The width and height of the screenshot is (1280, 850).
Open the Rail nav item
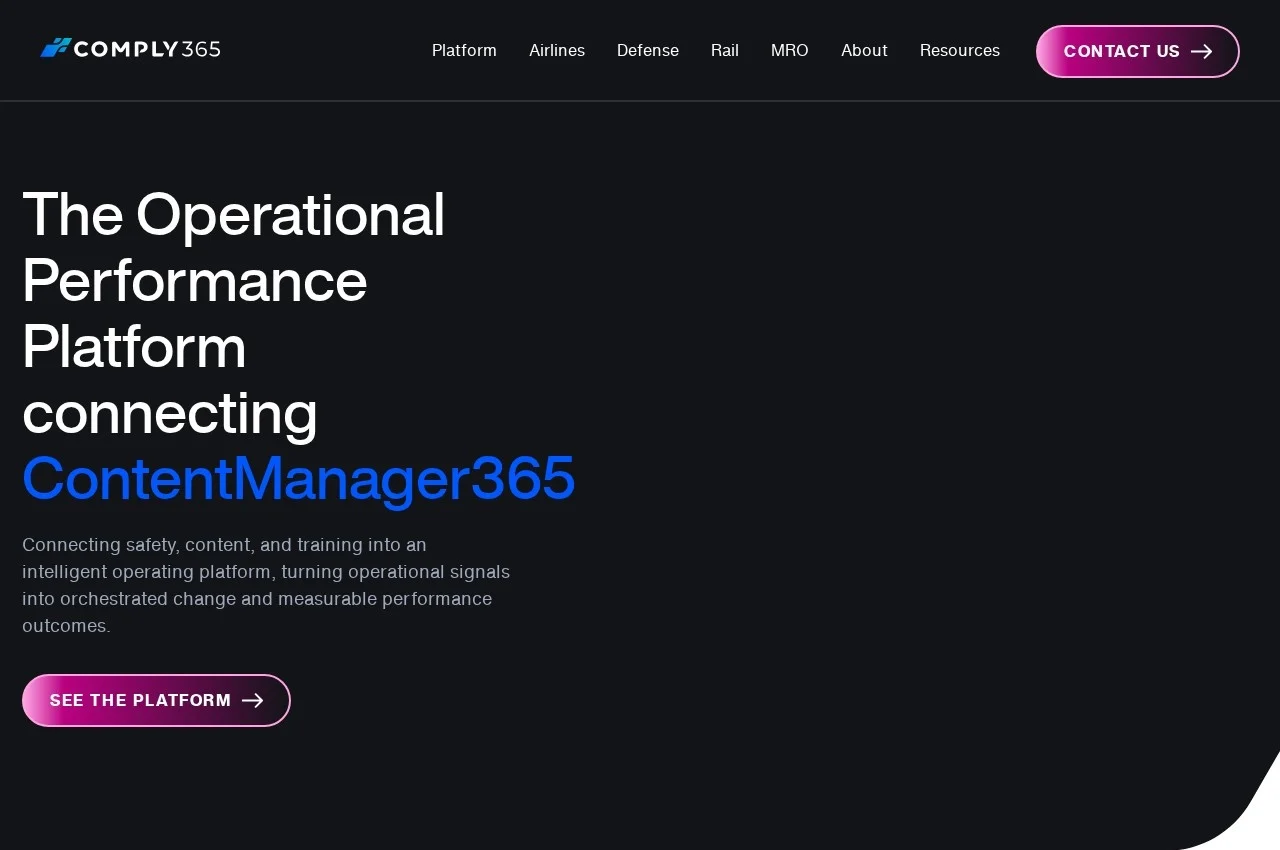pyautogui.click(x=725, y=50)
